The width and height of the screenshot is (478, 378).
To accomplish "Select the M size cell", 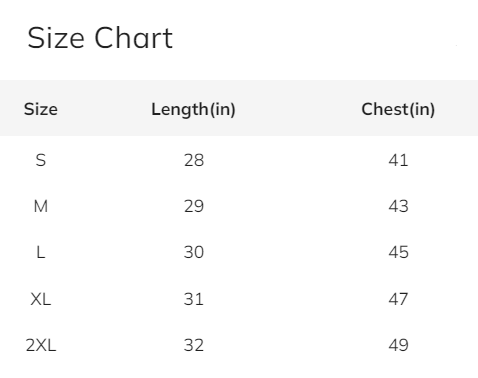I will tap(41, 206).
